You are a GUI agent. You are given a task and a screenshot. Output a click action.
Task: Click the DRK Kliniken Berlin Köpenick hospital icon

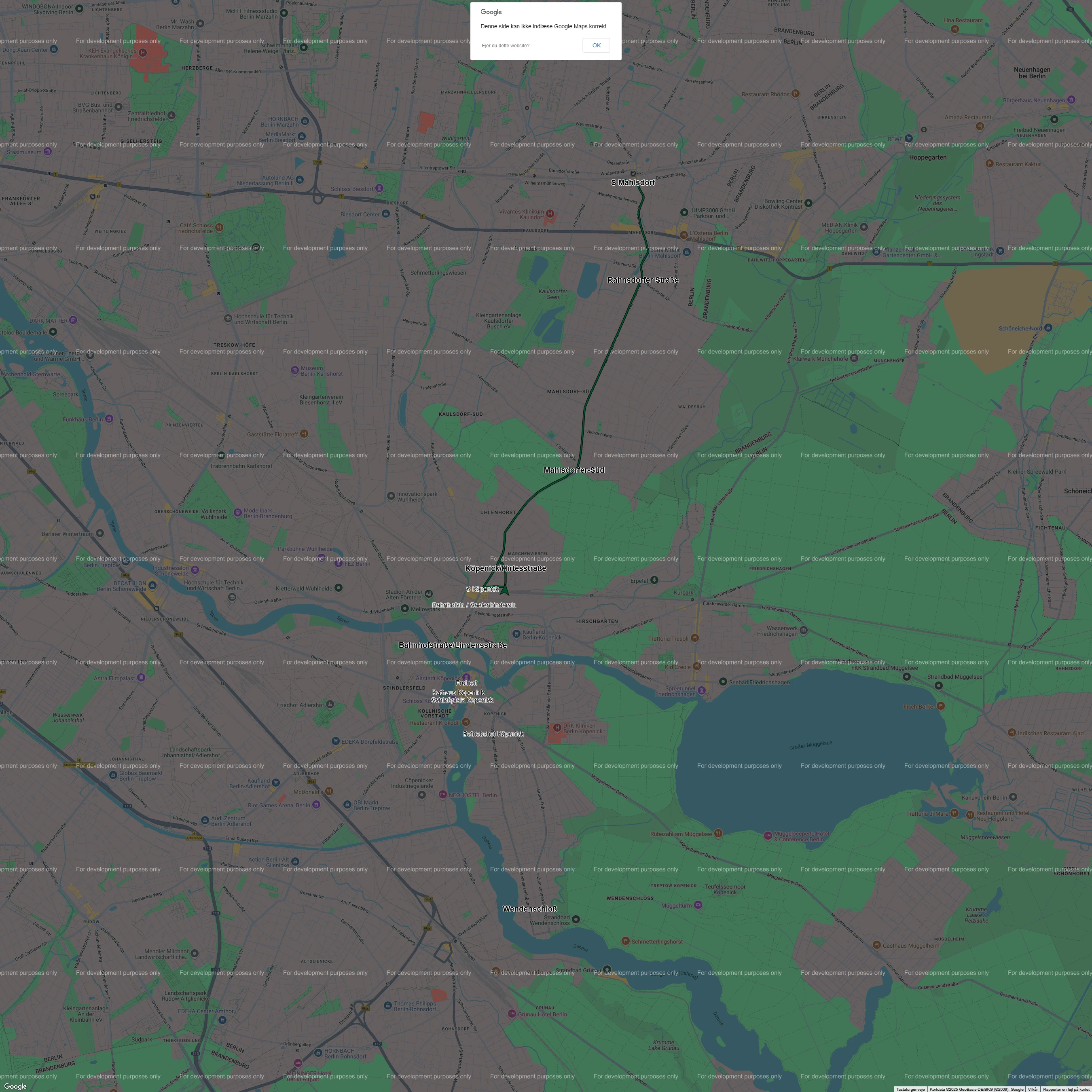coord(557,728)
